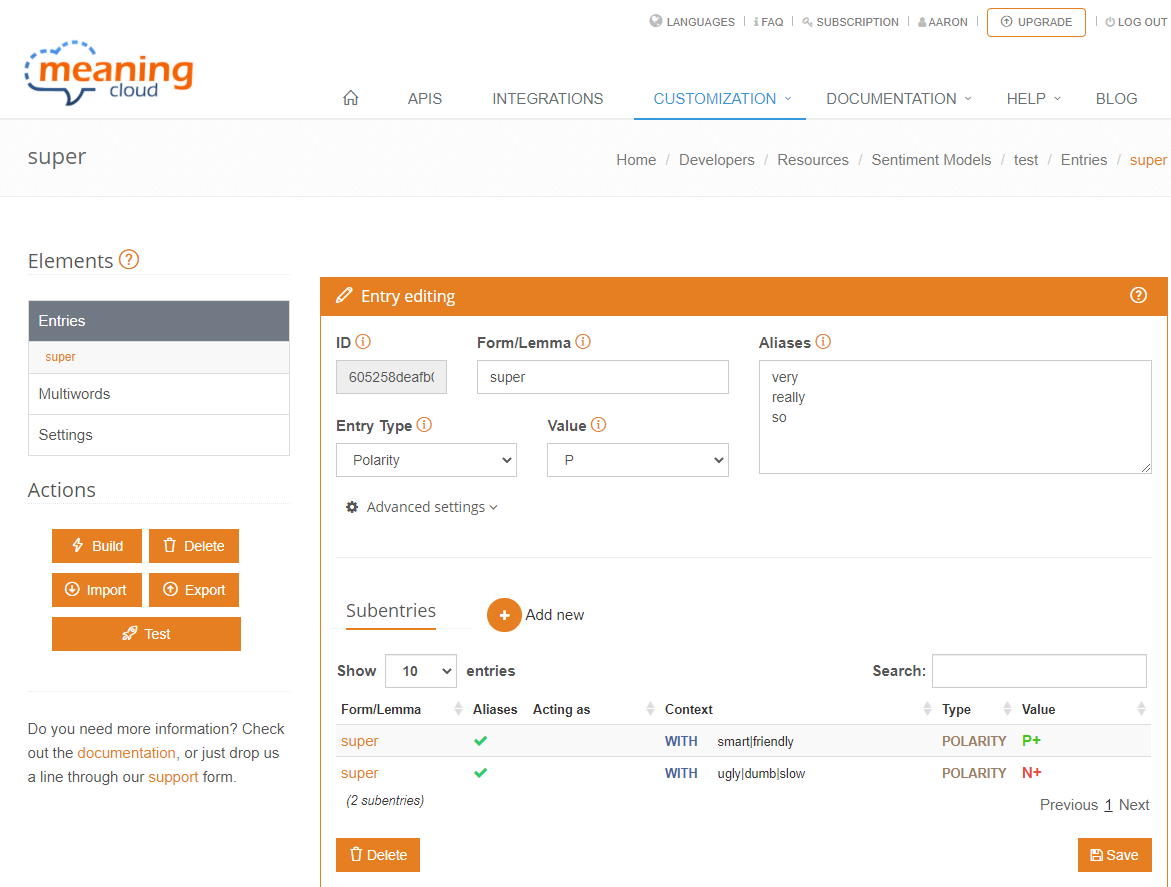
Task: Sort table by Type column arrows
Action: point(1007,709)
